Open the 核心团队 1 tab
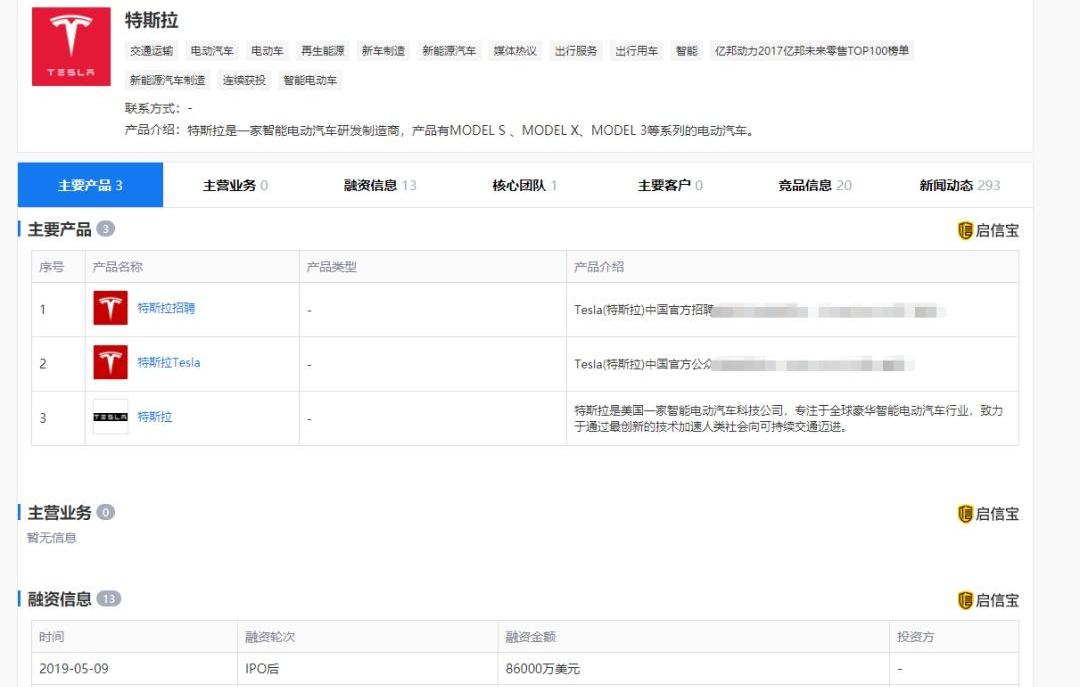The height and width of the screenshot is (687, 1080). point(525,185)
